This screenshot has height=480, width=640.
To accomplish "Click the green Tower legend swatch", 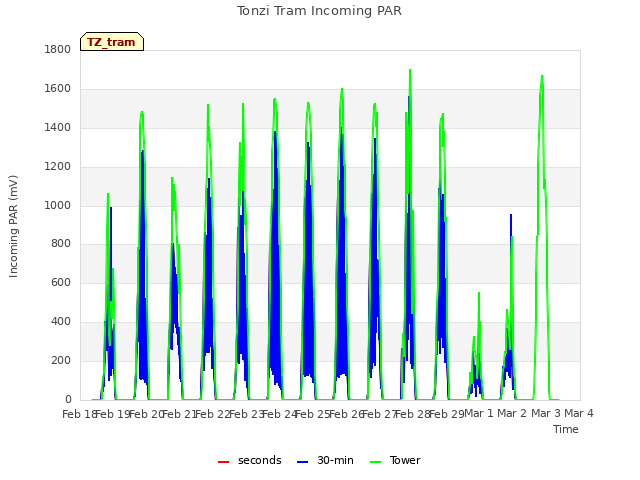I will (x=375, y=462).
